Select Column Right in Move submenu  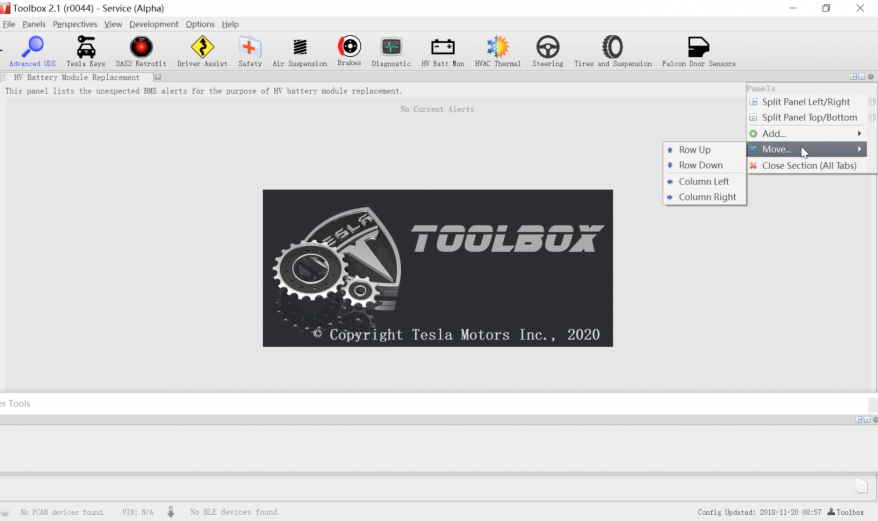coord(704,197)
